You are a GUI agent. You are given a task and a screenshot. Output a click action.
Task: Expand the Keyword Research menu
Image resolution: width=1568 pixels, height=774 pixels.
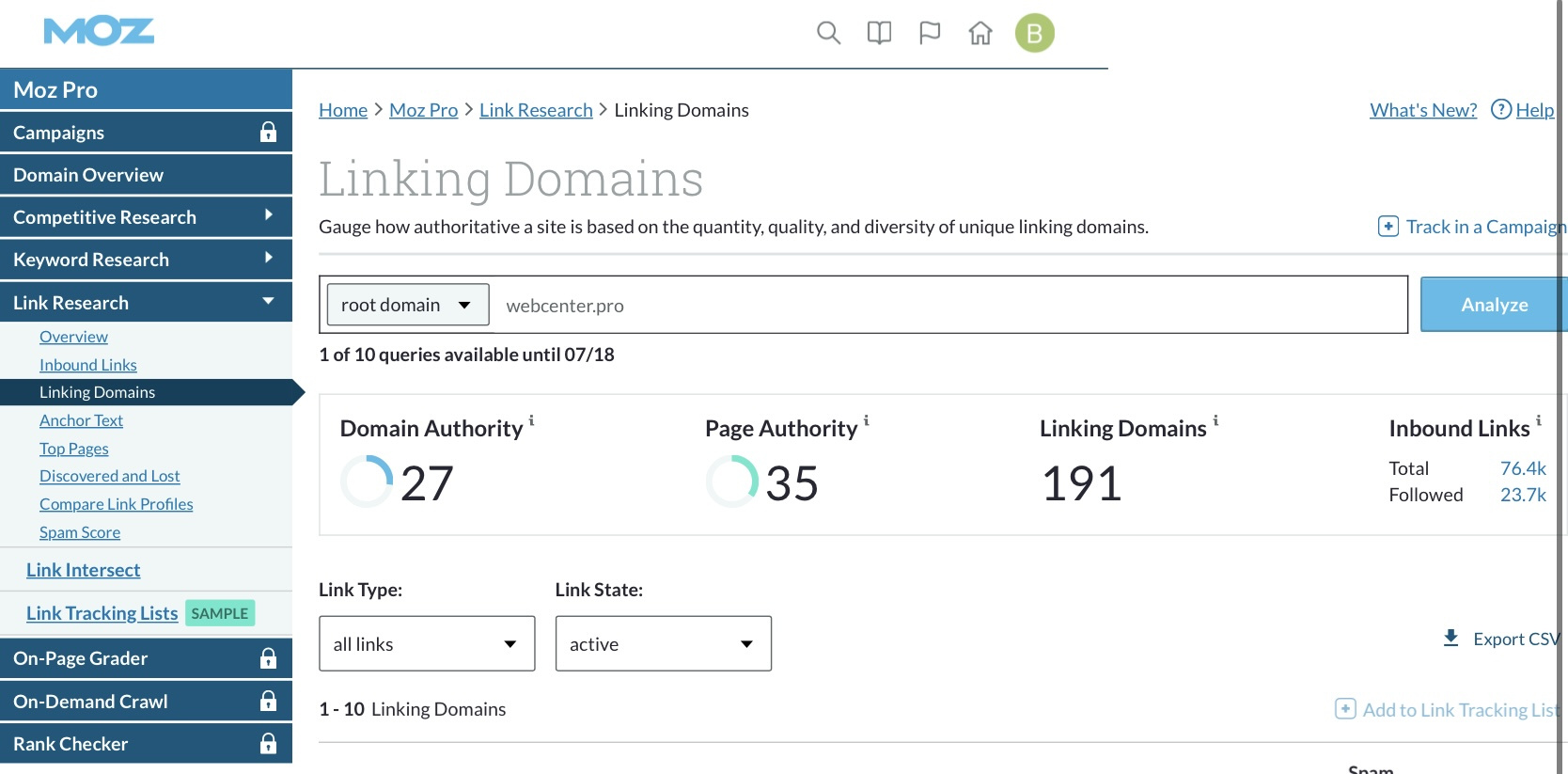[146, 260]
